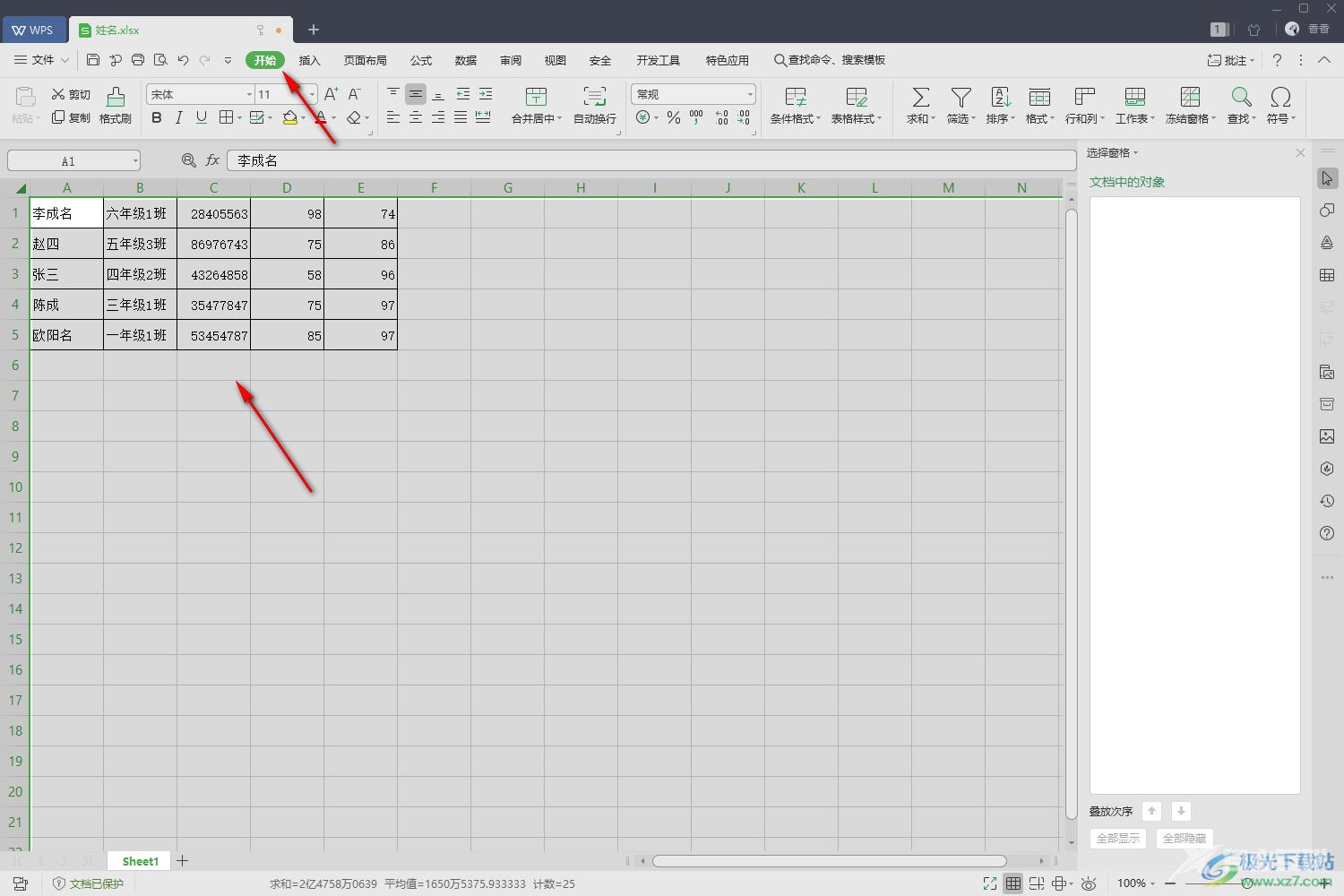The width and height of the screenshot is (1344, 896).
Task: Click the formula bar showing 李成名
Action: pos(651,160)
